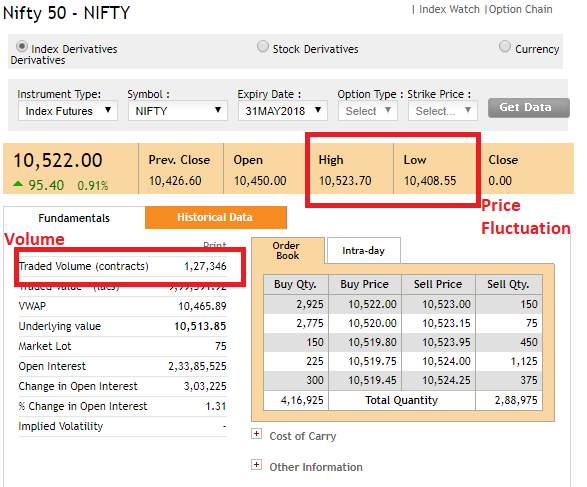Click the Cost of Carry label
The width and height of the screenshot is (587, 487).
click(303, 436)
